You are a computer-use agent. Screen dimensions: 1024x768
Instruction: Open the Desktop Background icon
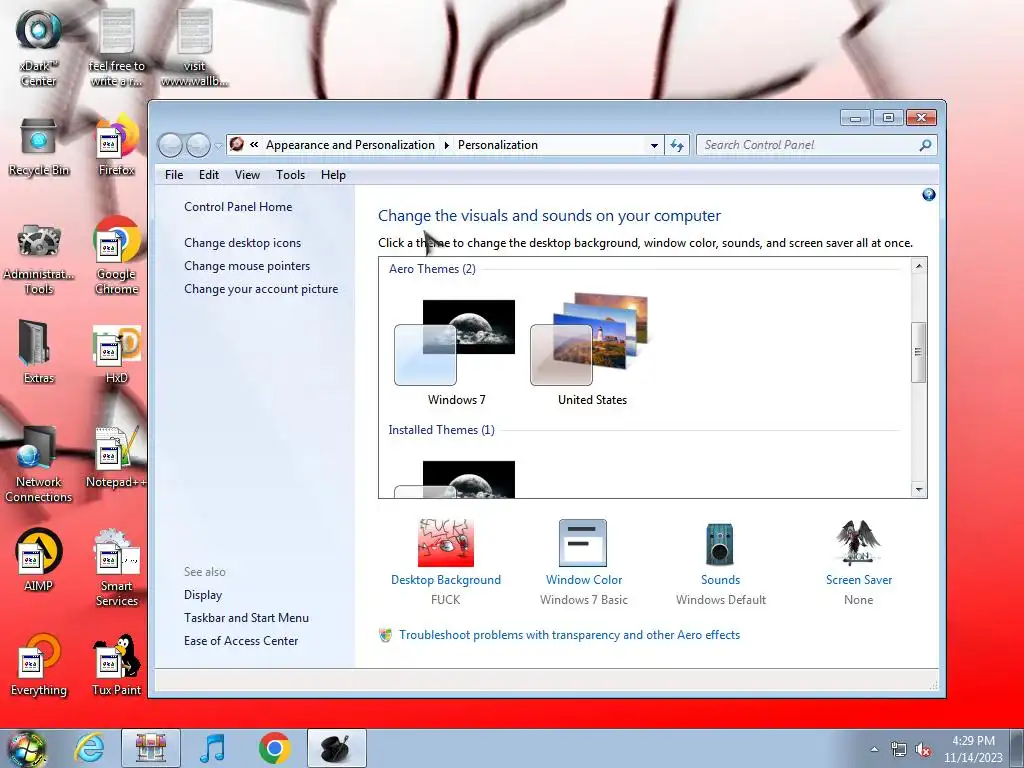[x=446, y=543]
